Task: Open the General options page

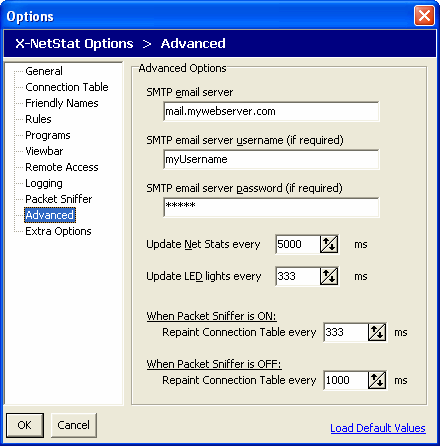Action: [44, 71]
